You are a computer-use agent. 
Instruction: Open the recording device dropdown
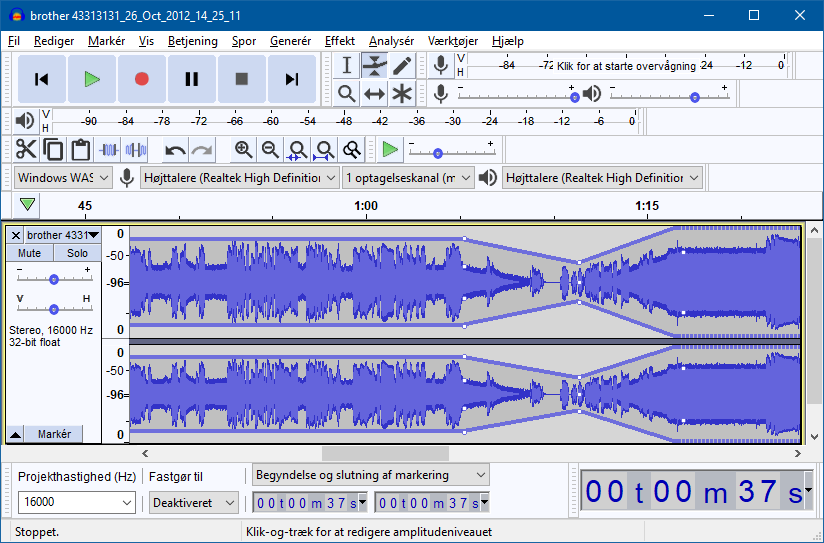point(239,178)
